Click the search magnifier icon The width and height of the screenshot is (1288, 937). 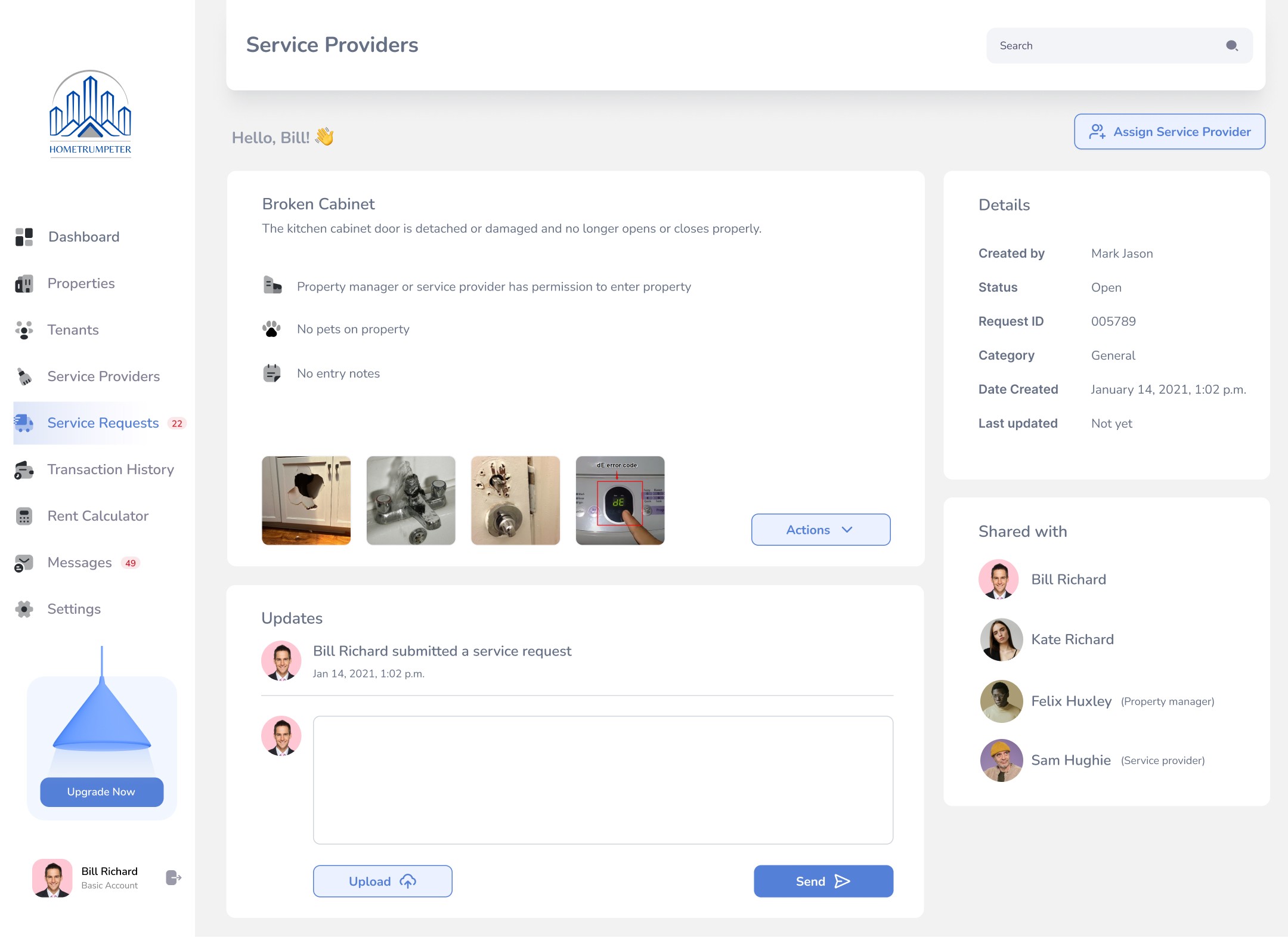tap(1232, 45)
